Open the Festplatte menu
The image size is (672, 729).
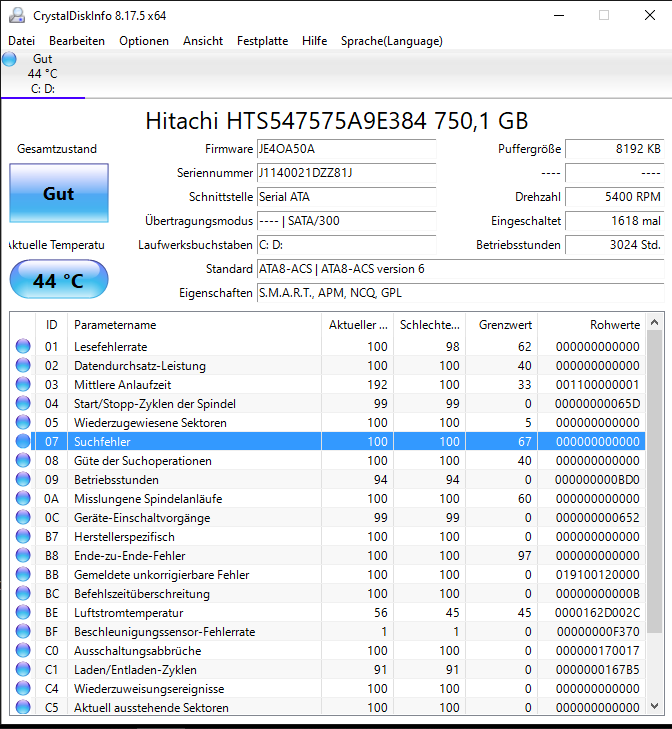(262, 41)
